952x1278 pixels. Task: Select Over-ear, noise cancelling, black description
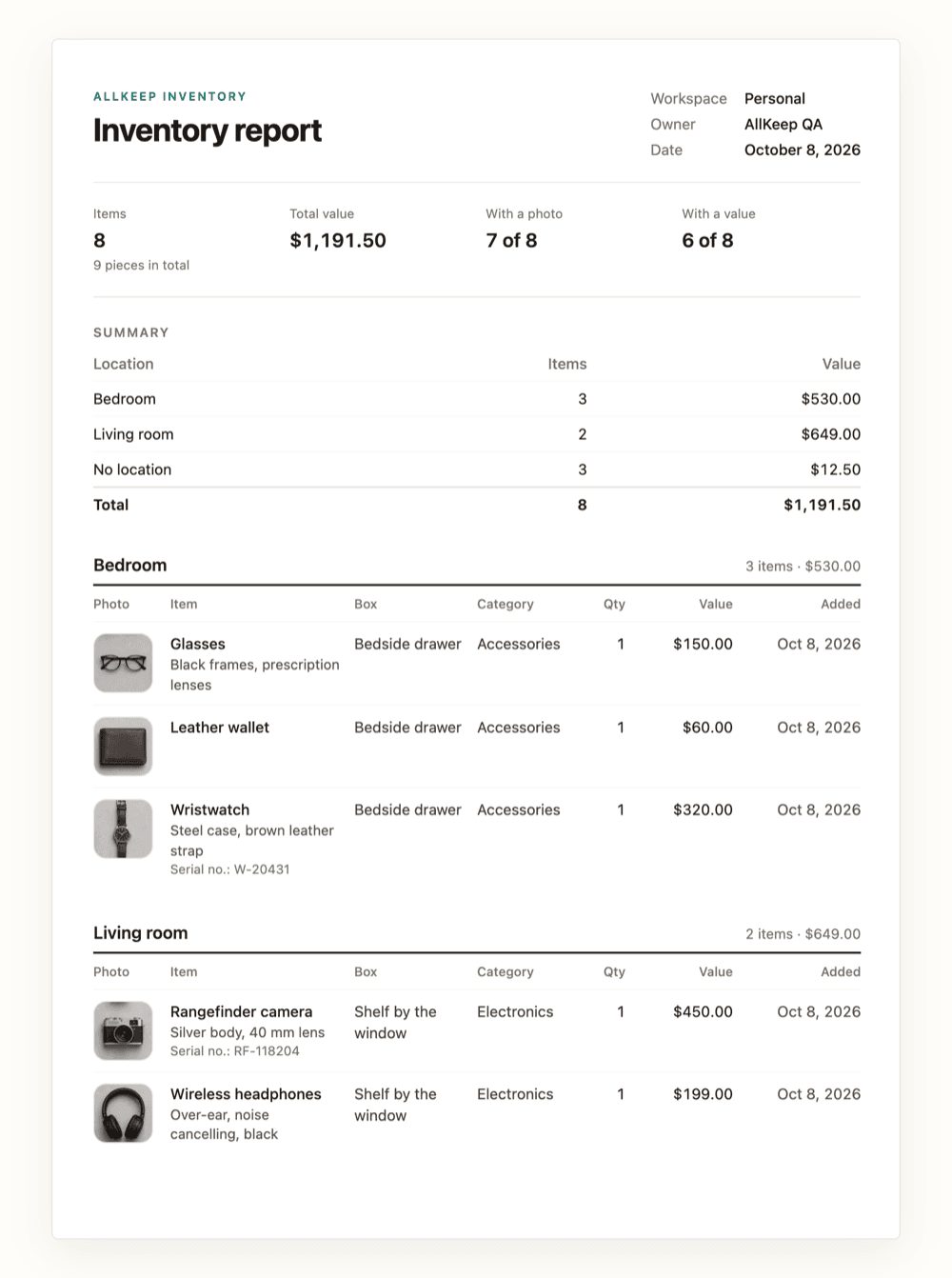(224, 1125)
